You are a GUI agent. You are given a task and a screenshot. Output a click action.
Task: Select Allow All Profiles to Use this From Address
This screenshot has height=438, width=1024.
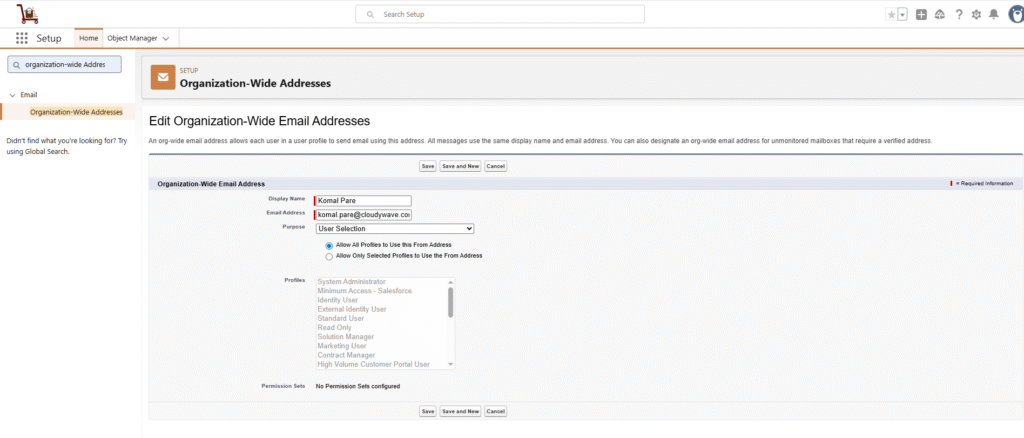tap(329, 245)
